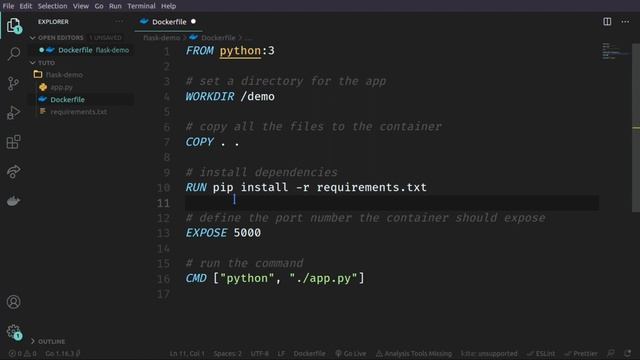Open the Help menu
Viewport: 640px width, 360px height.
pyautogui.click(x=168, y=6)
